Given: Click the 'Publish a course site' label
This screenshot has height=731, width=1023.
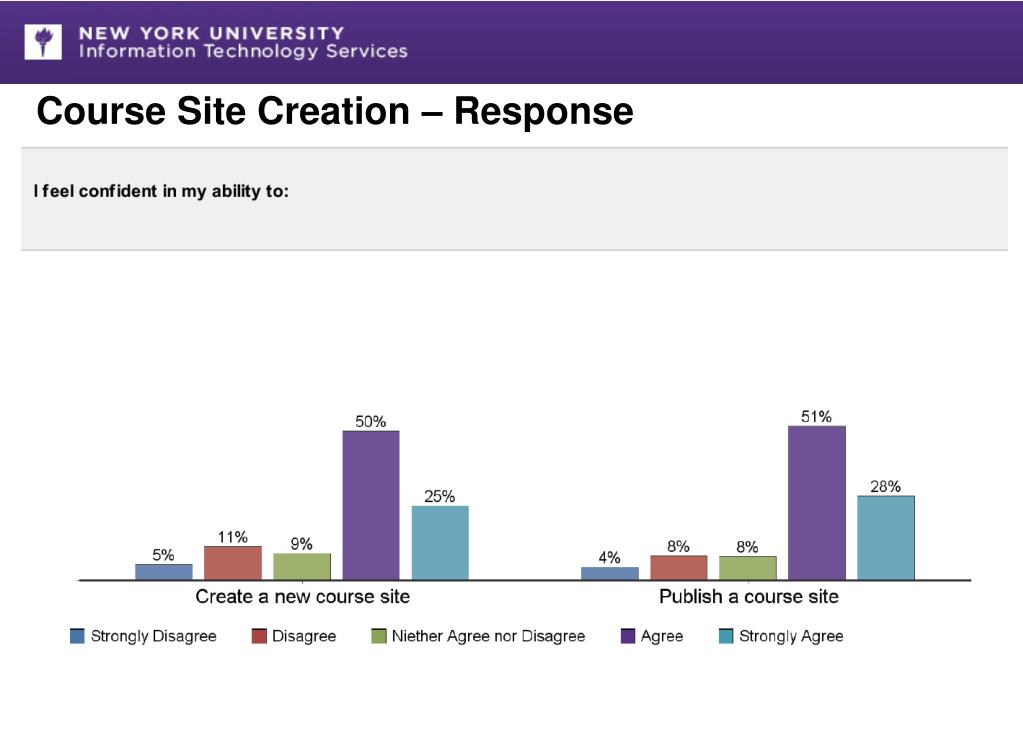Looking at the screenshot, I should pyautogui.click(x=749, y=597).
